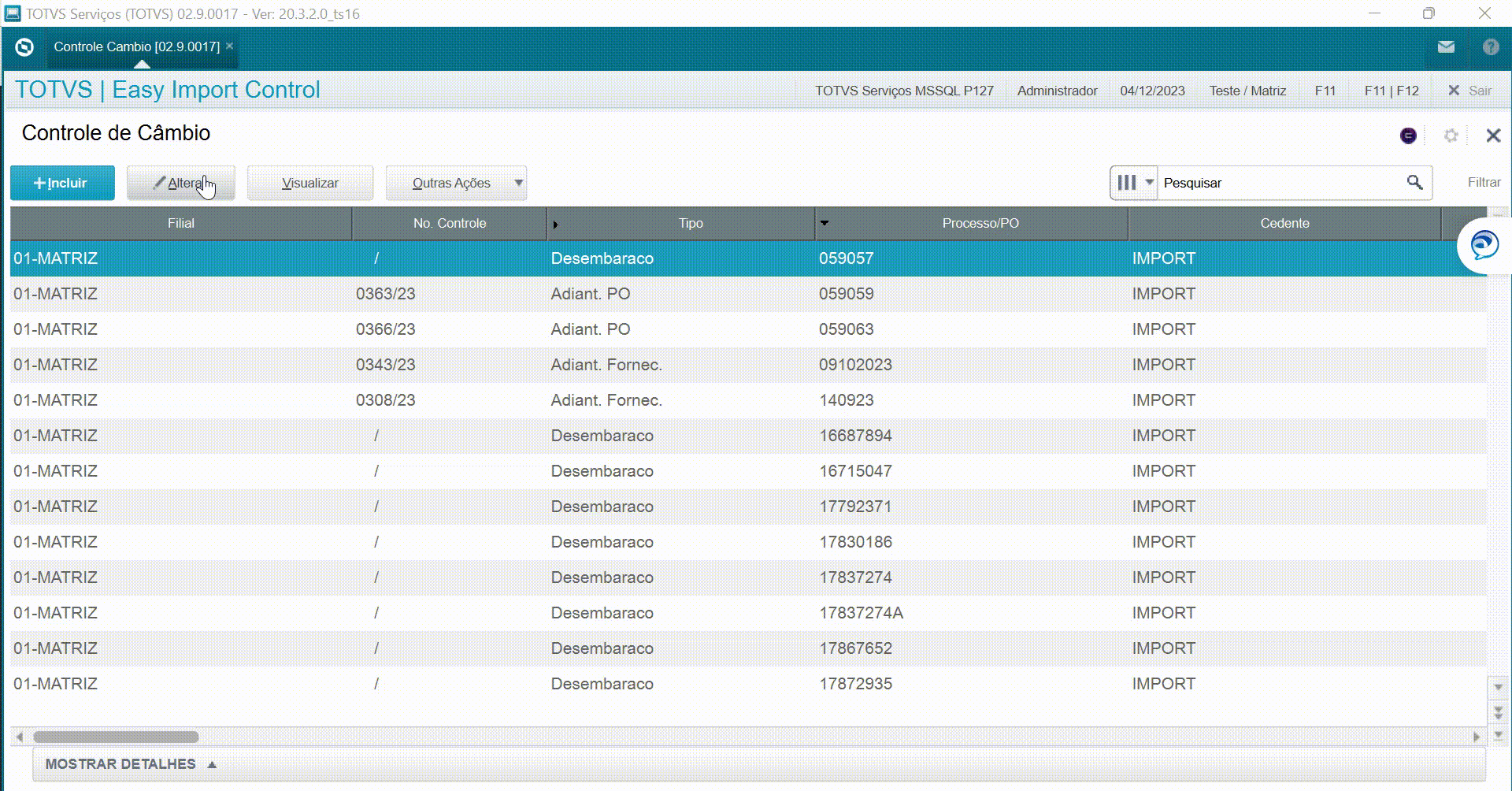1512x791 pixels.
Task: Click the Teste / Matriz company label
Action: click(1248, 91)
